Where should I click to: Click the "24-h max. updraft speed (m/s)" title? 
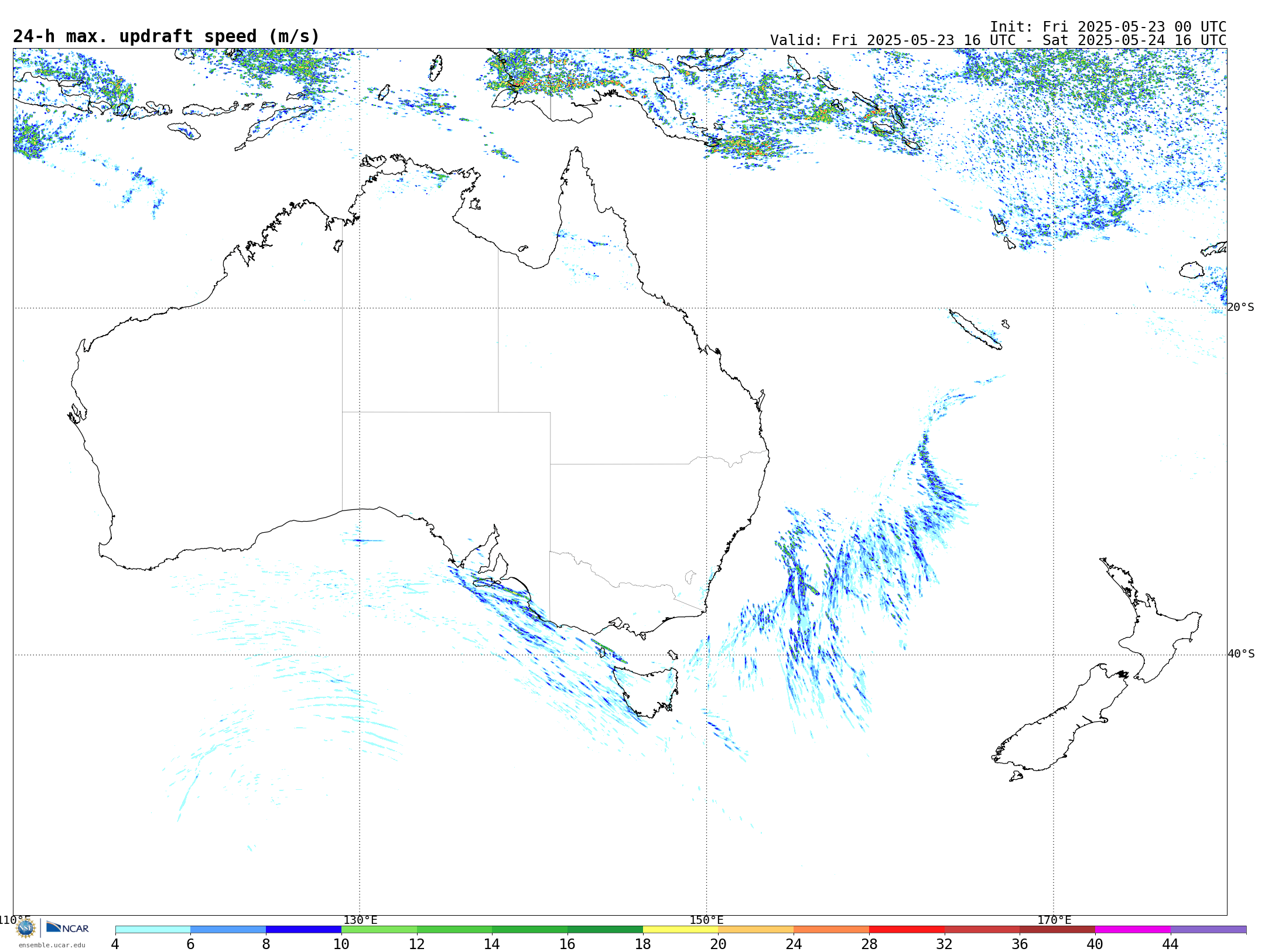[x=166, y=36]
